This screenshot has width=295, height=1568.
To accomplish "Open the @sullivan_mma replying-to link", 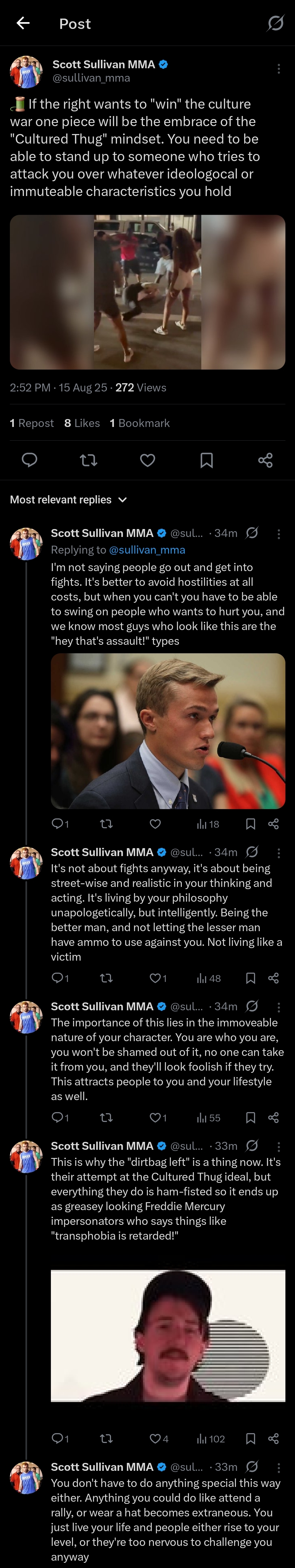I will (147, 550).
